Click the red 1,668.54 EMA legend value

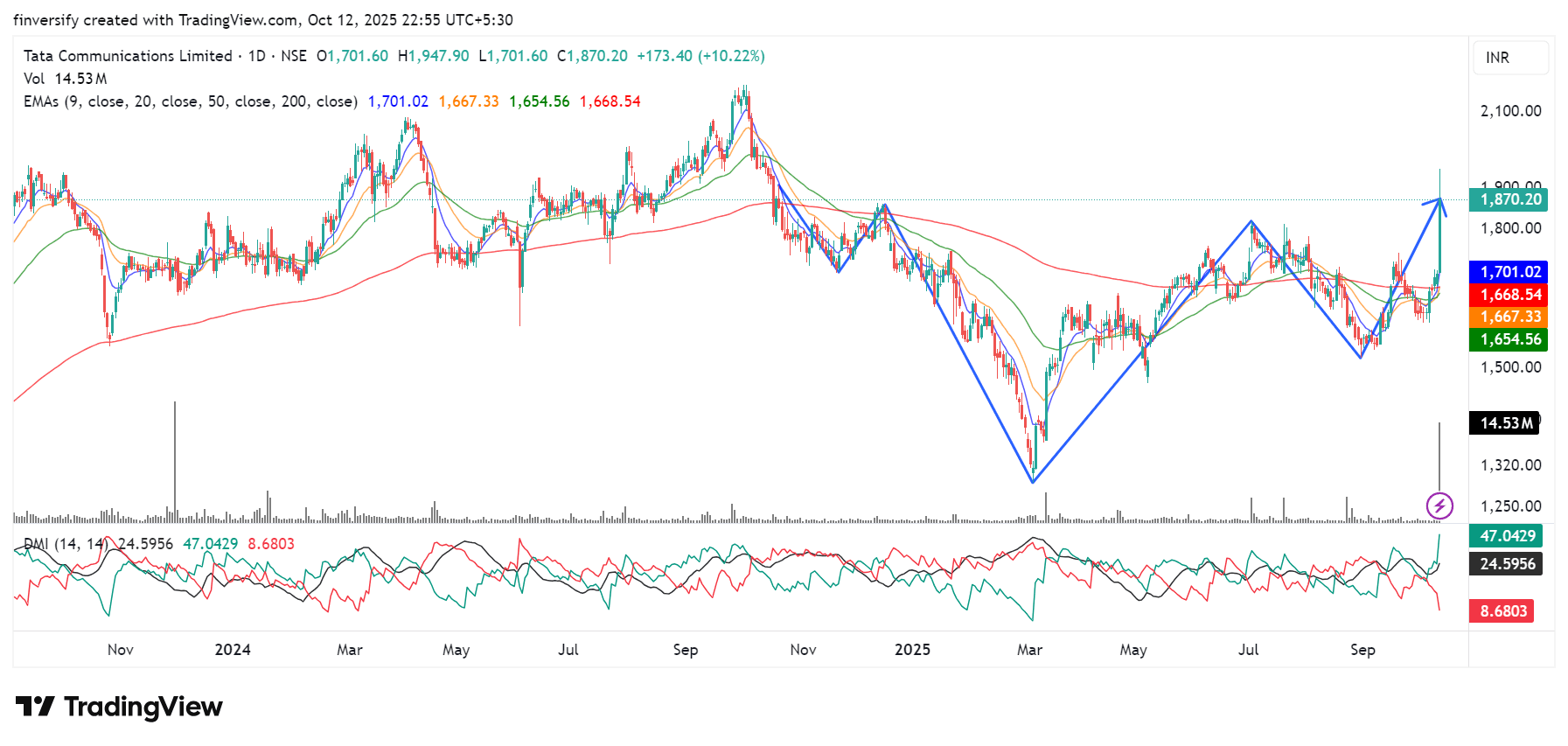pos(610,101)
